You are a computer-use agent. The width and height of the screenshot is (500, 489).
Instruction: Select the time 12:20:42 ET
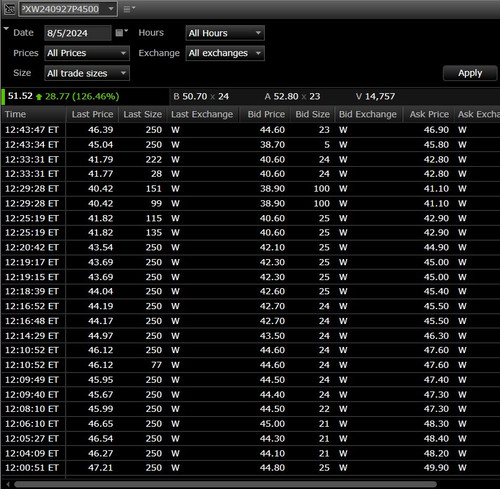point(32,247)
